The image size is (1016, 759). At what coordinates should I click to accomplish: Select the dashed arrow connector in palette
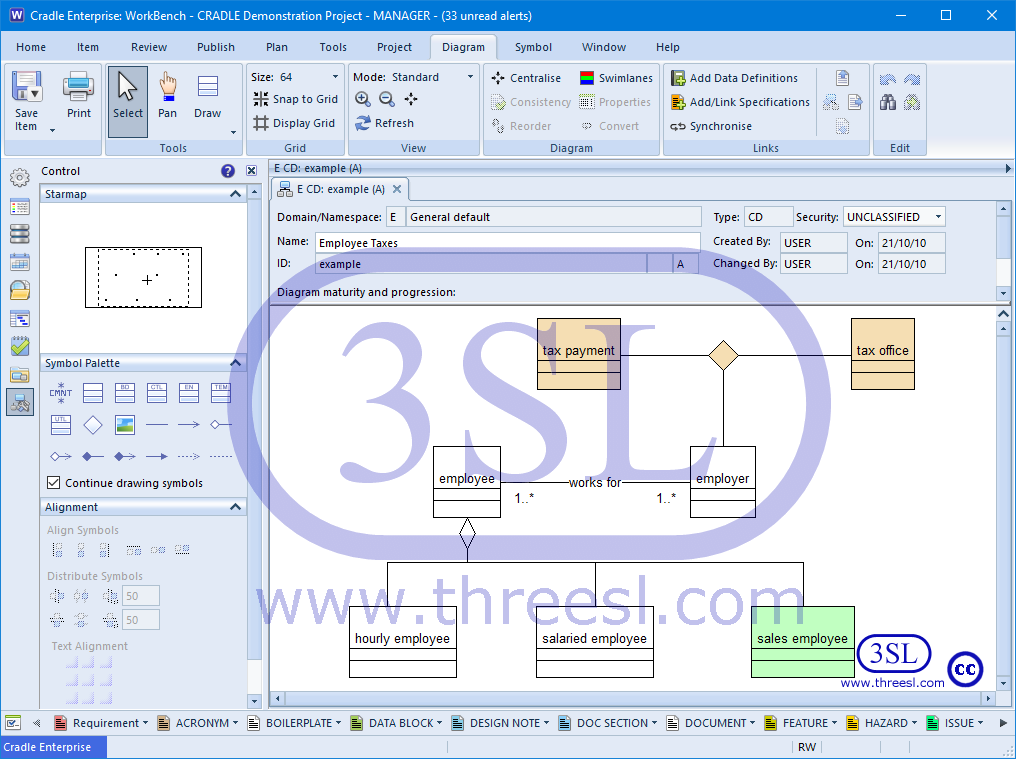[x=189, y=456]
